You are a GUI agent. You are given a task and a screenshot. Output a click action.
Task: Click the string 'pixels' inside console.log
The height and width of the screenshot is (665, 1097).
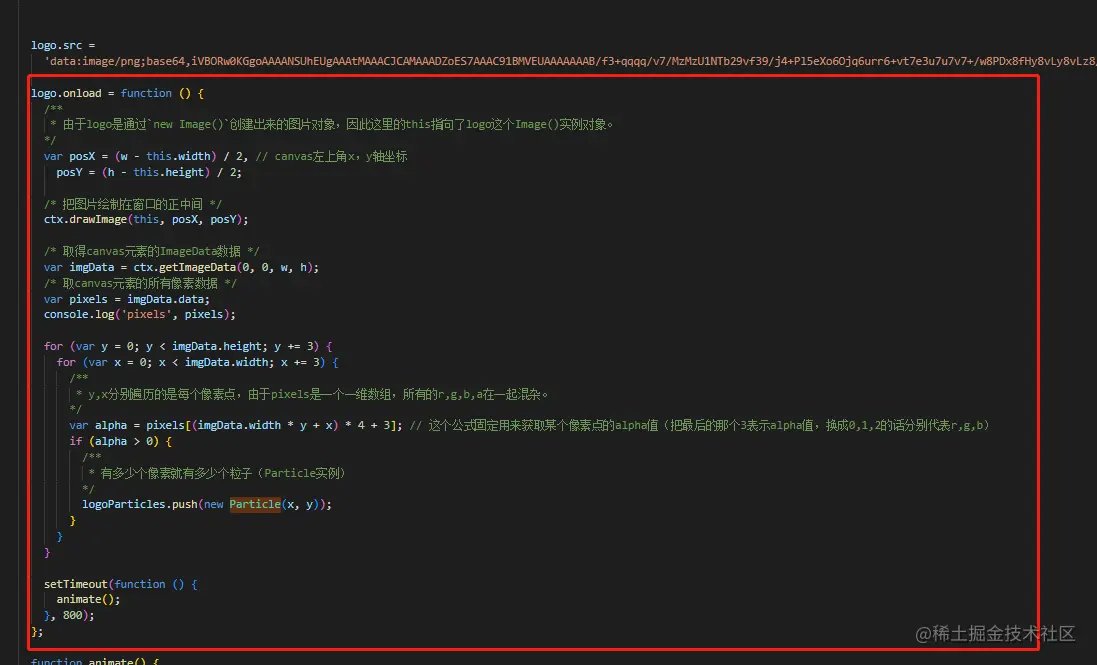pos(146,315)
